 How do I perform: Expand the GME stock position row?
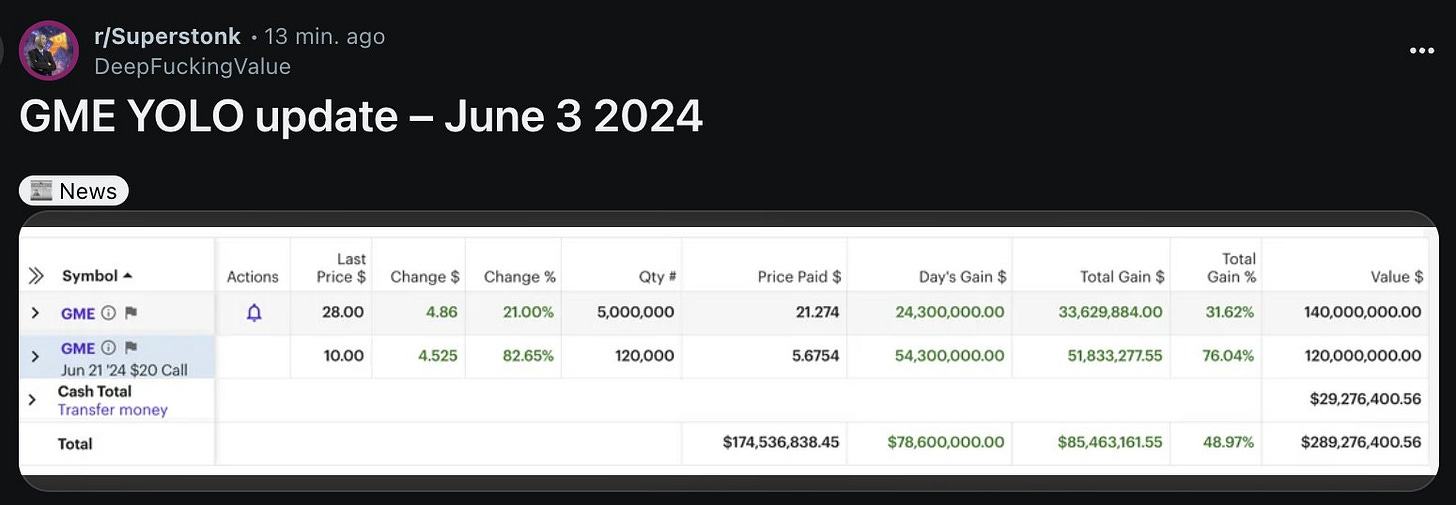click(36, 313)
